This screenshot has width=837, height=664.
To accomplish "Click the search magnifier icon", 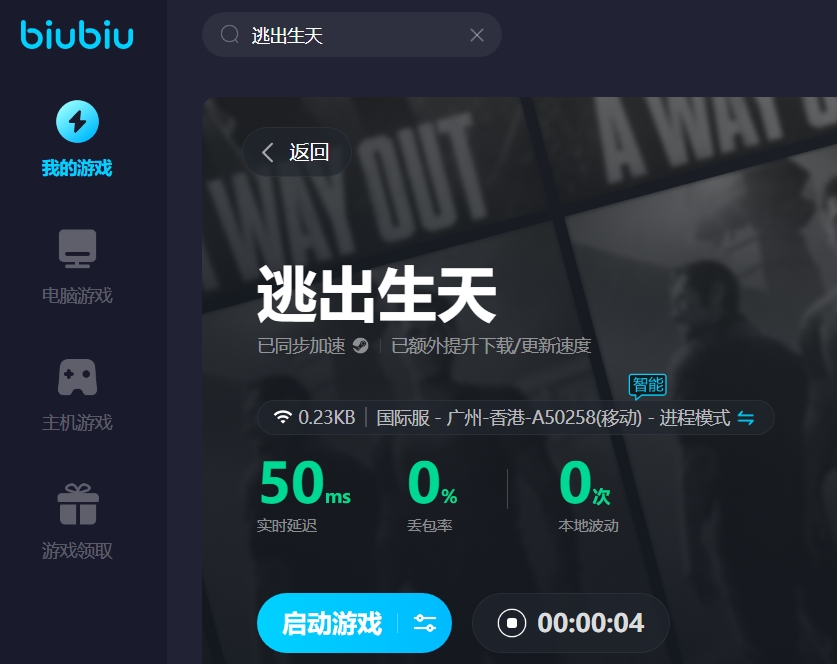I will pos(230,35).
